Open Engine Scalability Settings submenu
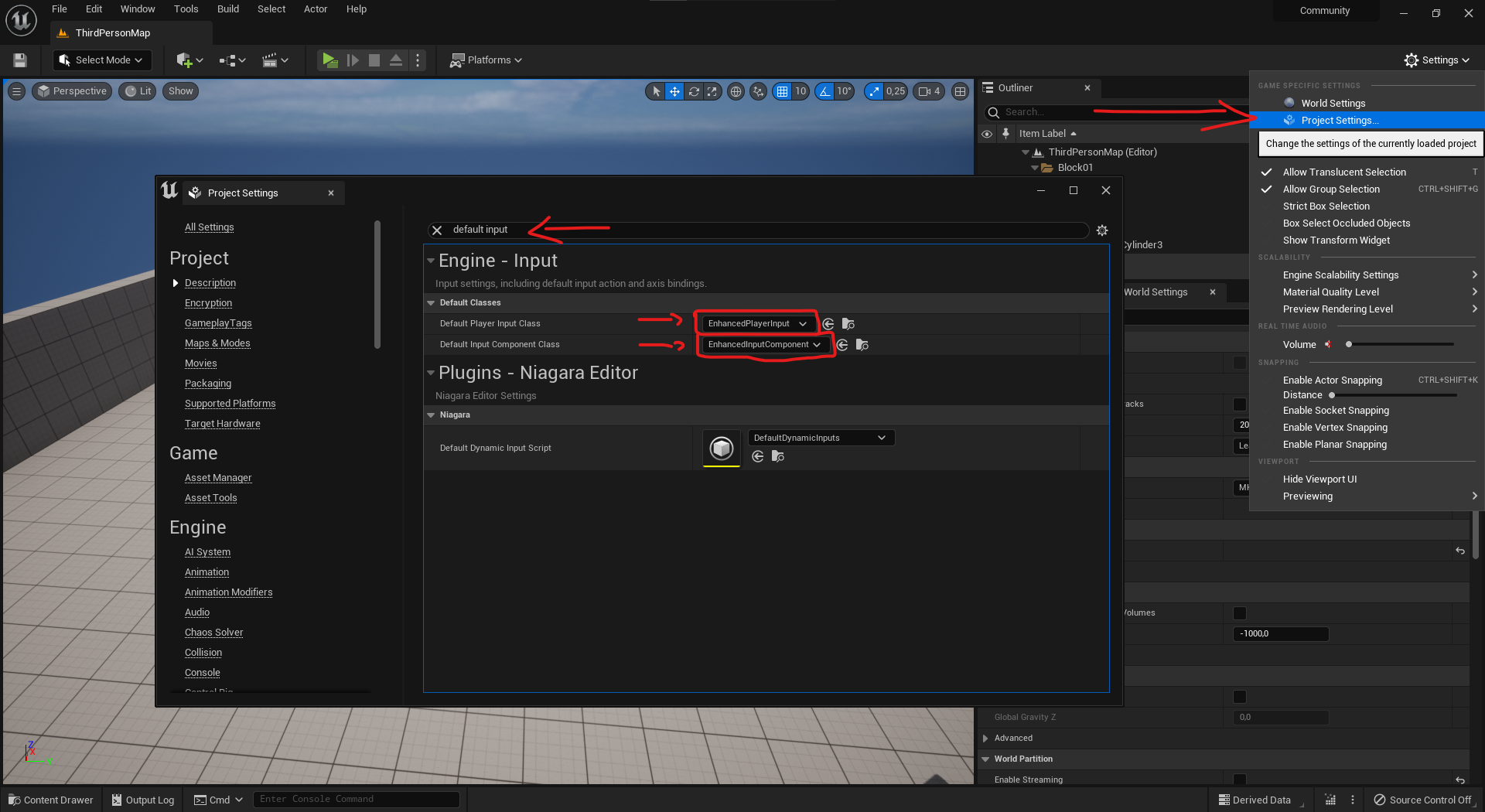Image resolution: width=1485 pixels, height=812 pixels. click(1367, 275)
